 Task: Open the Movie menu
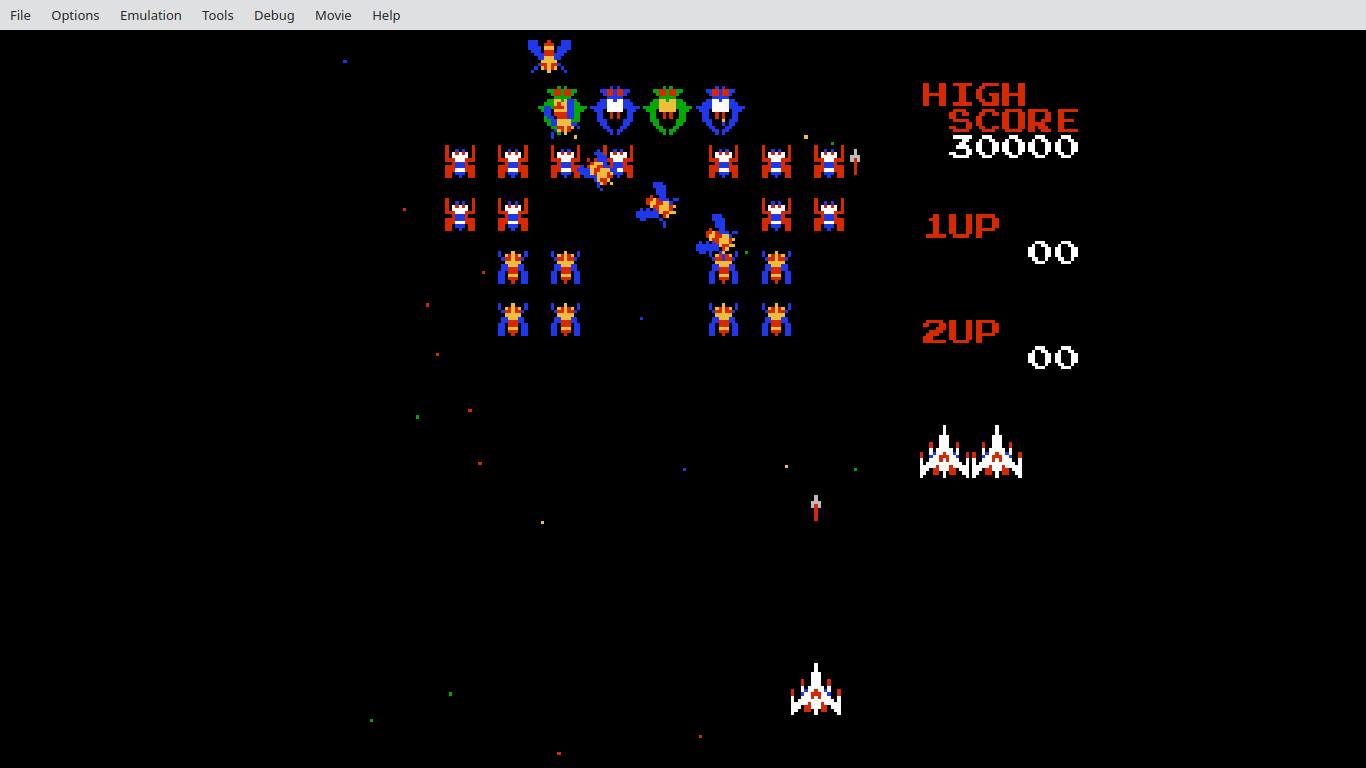point(333,15)
